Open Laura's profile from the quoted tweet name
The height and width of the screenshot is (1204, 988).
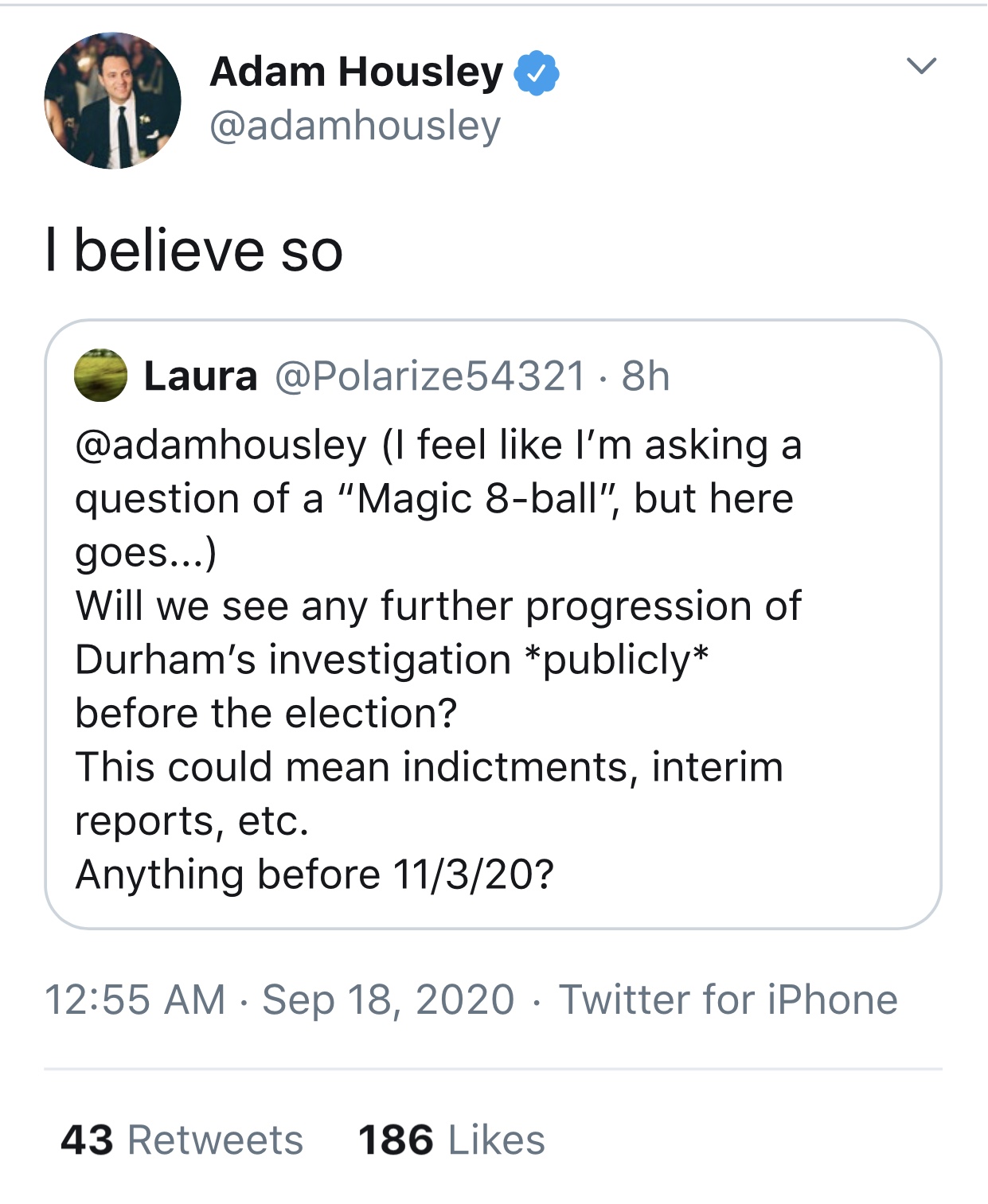point(201,376)
